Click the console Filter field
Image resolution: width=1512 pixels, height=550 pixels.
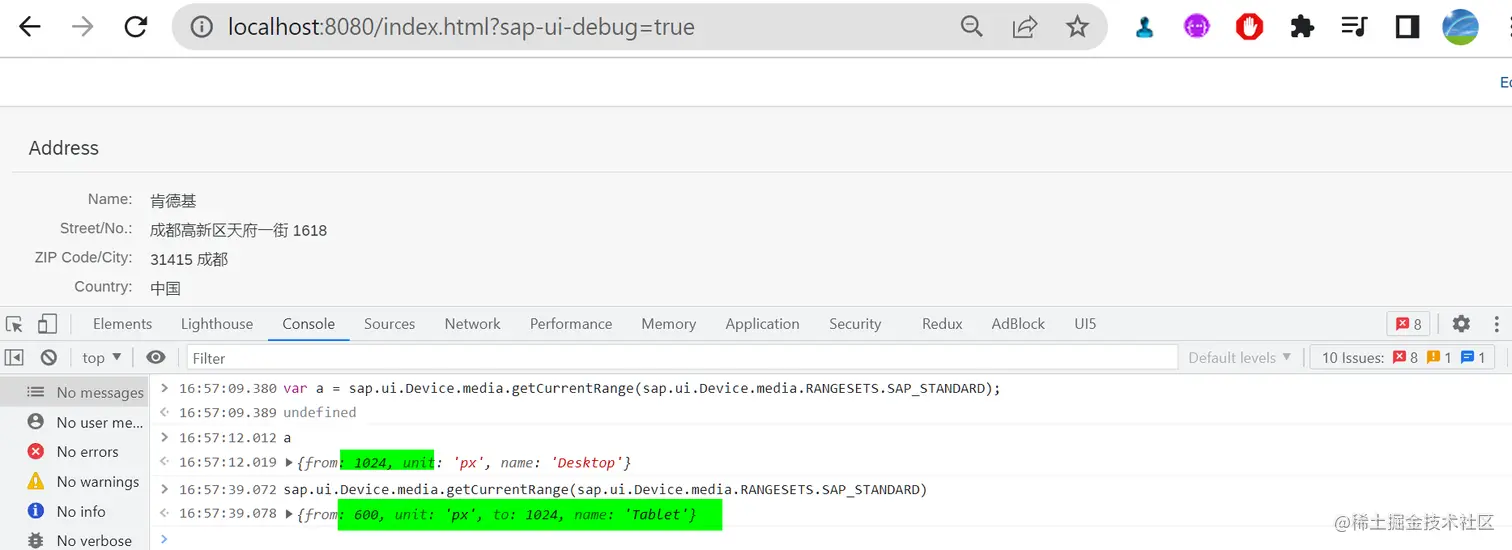pyautogui.click(x=682, y=358)
